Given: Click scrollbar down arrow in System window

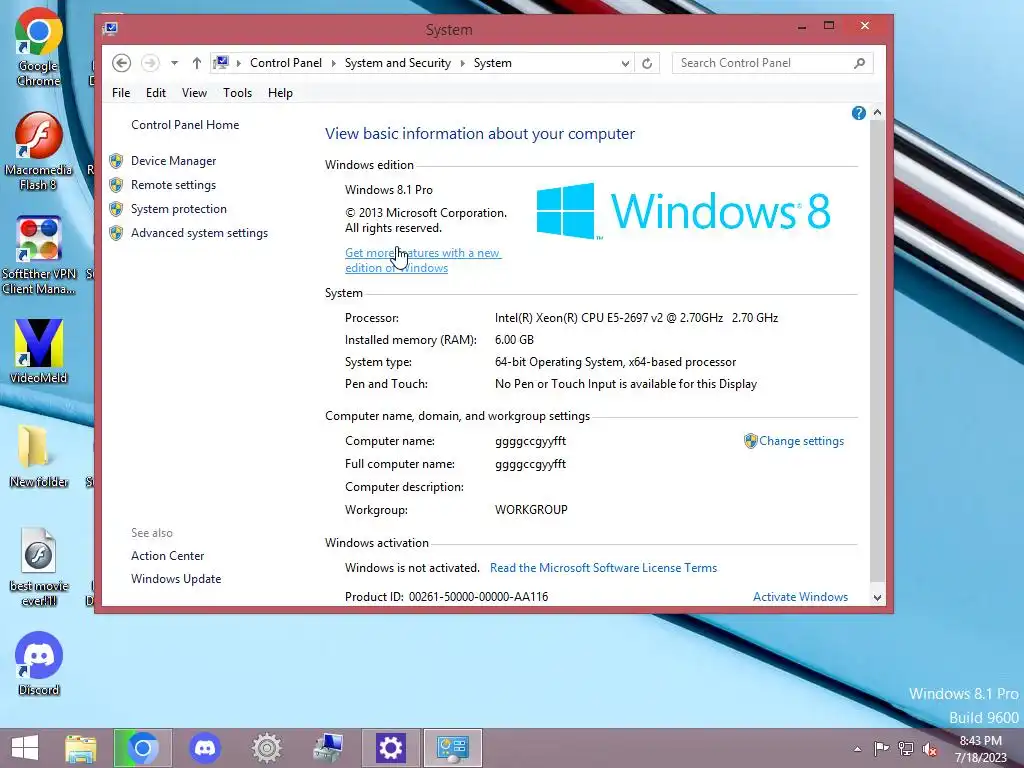Looking at the screenshot, I should (x=877, y=598).
